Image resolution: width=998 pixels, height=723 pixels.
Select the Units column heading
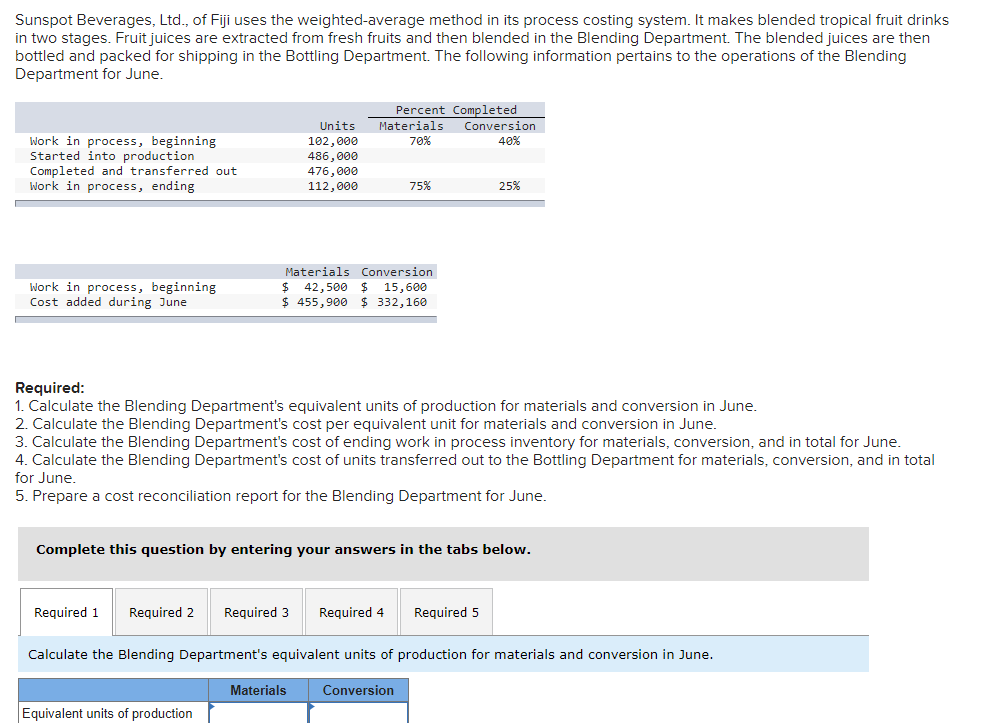(337, 125)
